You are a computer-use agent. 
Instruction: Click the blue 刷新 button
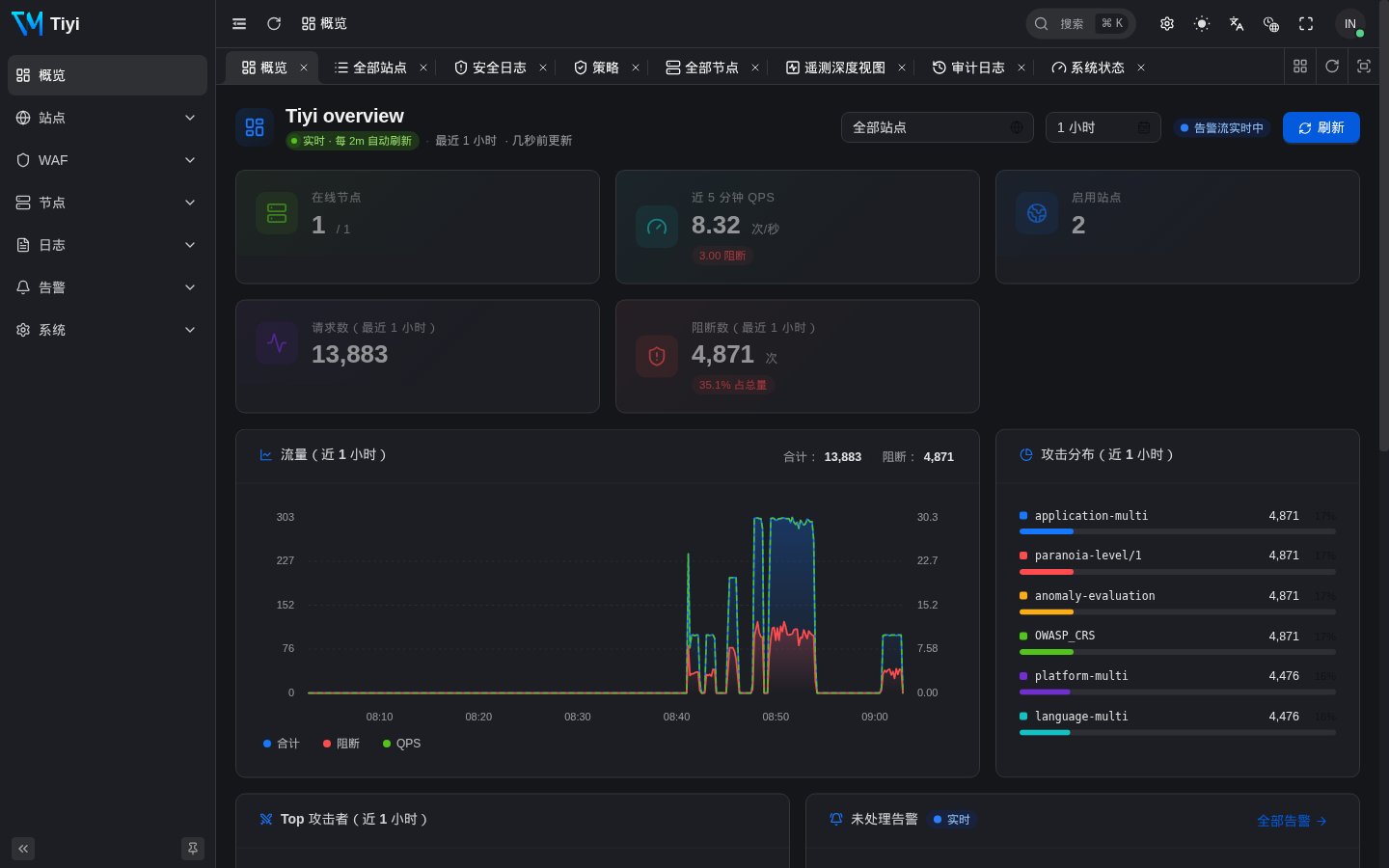coord(1321,127)
